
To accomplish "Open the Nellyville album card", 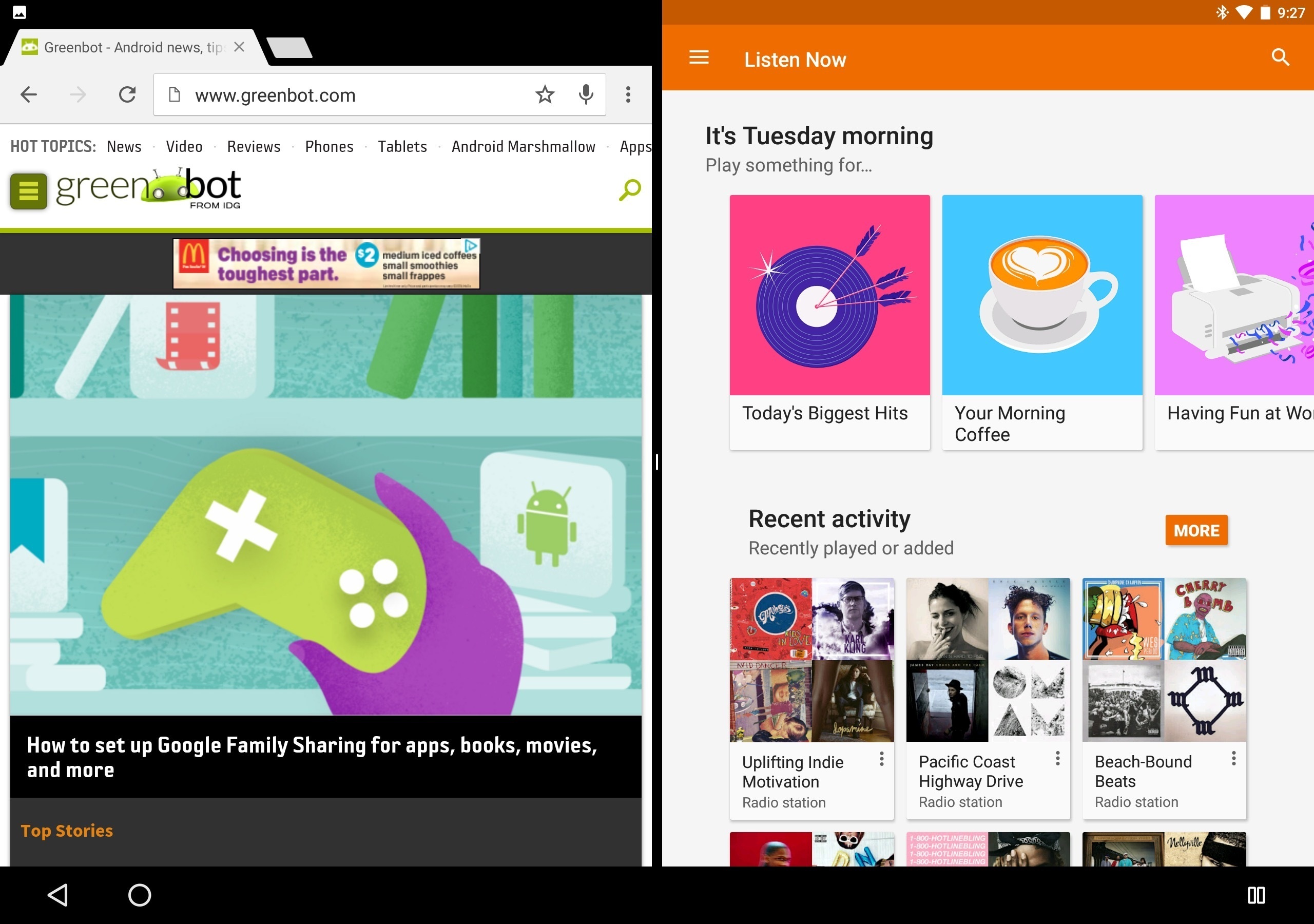I will [x=1164, y=849].
